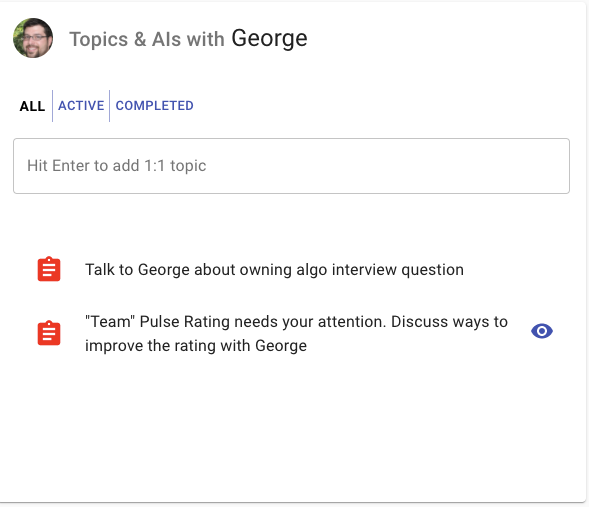Screen dimensions: 589x507
Task: Open the "Team" Pulse Rating needs your attention topic
Action: click(296, 333)
